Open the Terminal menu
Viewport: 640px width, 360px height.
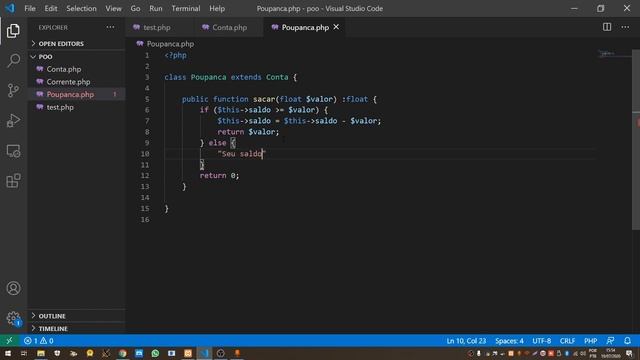[x=186, y=8]
